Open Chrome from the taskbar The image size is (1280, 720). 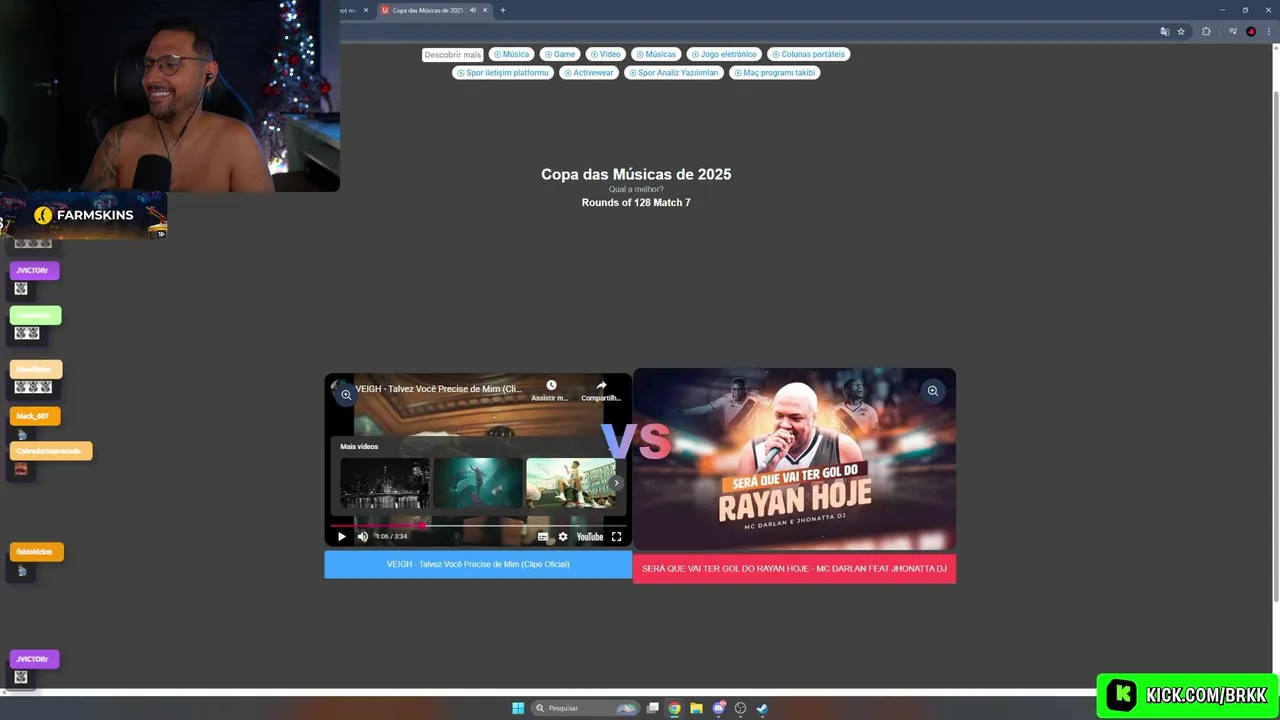click(x=675, y=708)
